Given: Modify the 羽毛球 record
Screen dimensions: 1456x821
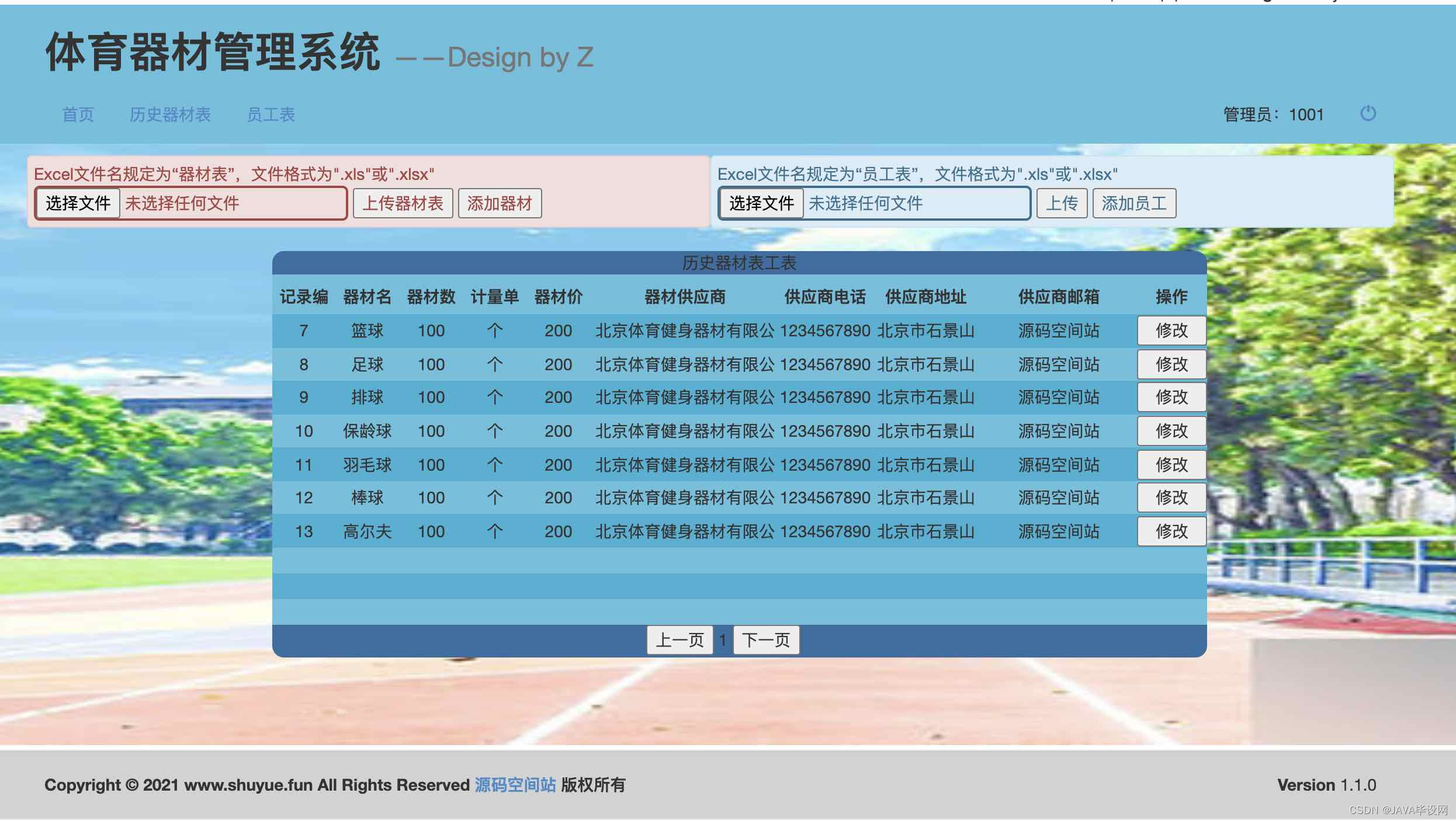Looking at the screenshot, I should coord(1171,465).
